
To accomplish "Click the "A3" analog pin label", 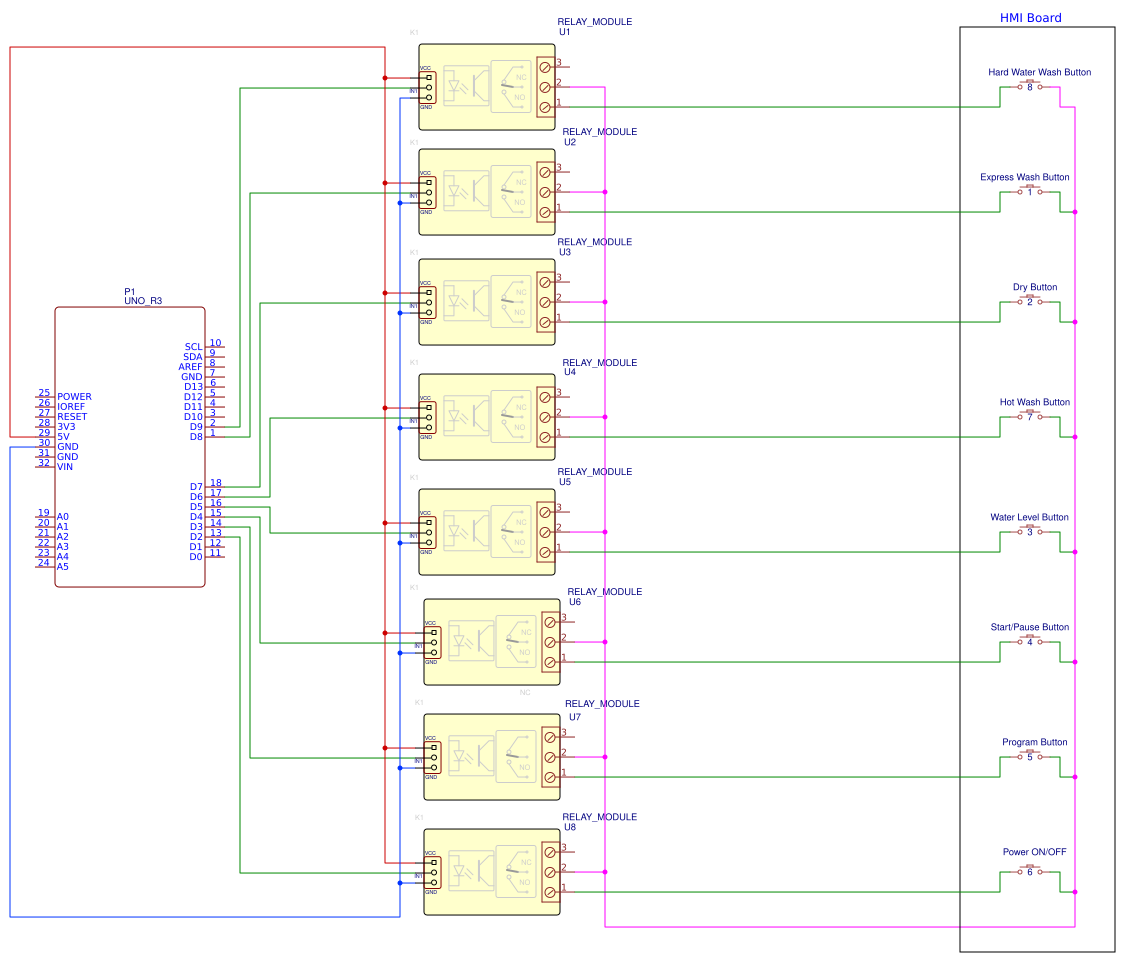I will (63, 547).
